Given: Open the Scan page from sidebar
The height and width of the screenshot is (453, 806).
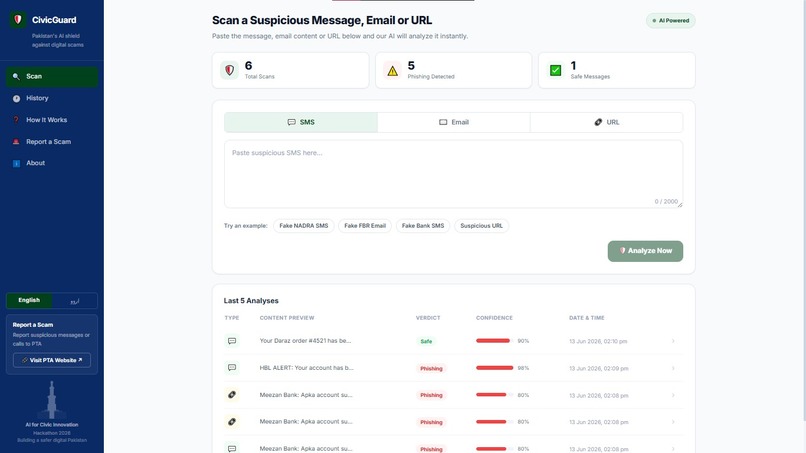Looking at the screenshot, I should click(52, 77).
